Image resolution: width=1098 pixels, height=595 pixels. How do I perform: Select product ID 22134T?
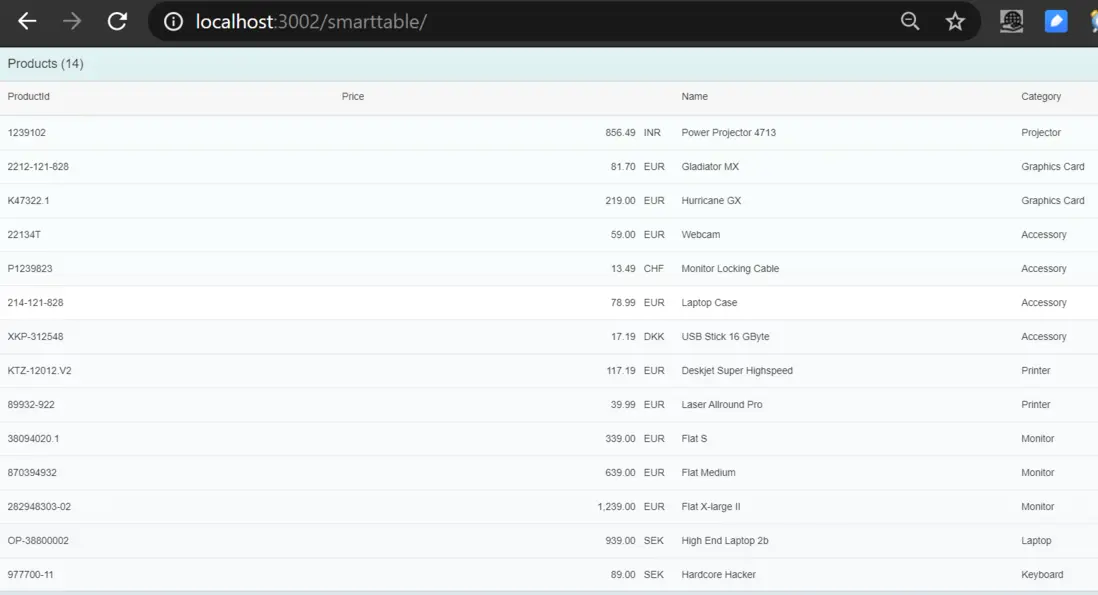[x=24, y=234]
